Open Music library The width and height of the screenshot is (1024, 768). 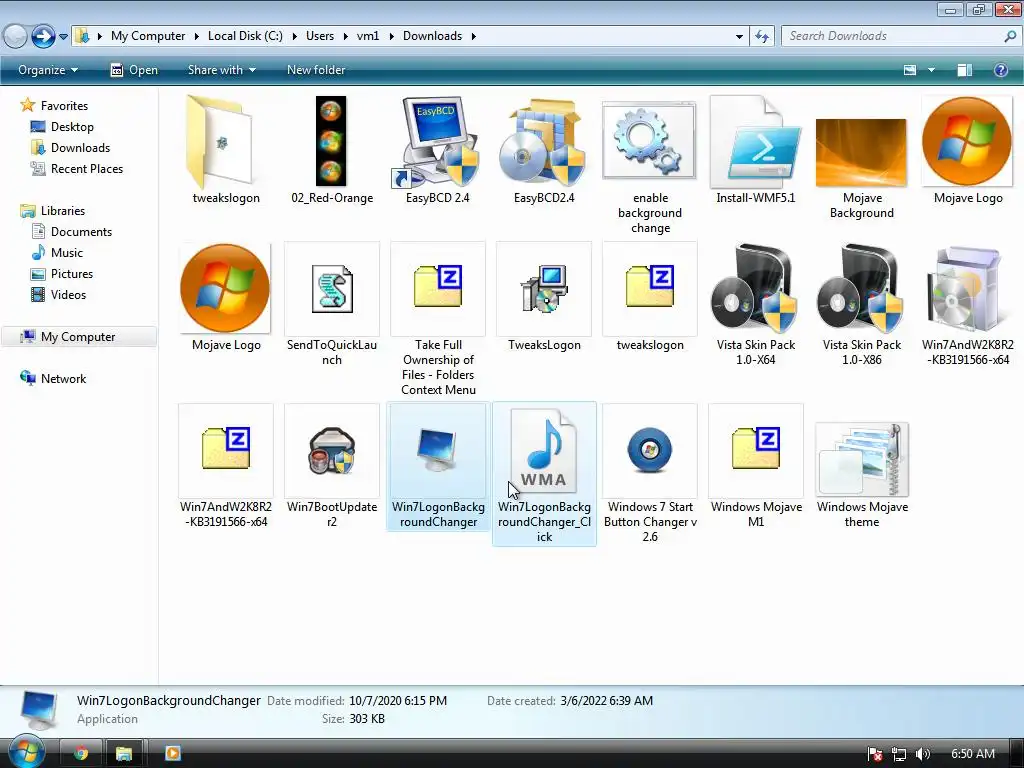[67, 253]
